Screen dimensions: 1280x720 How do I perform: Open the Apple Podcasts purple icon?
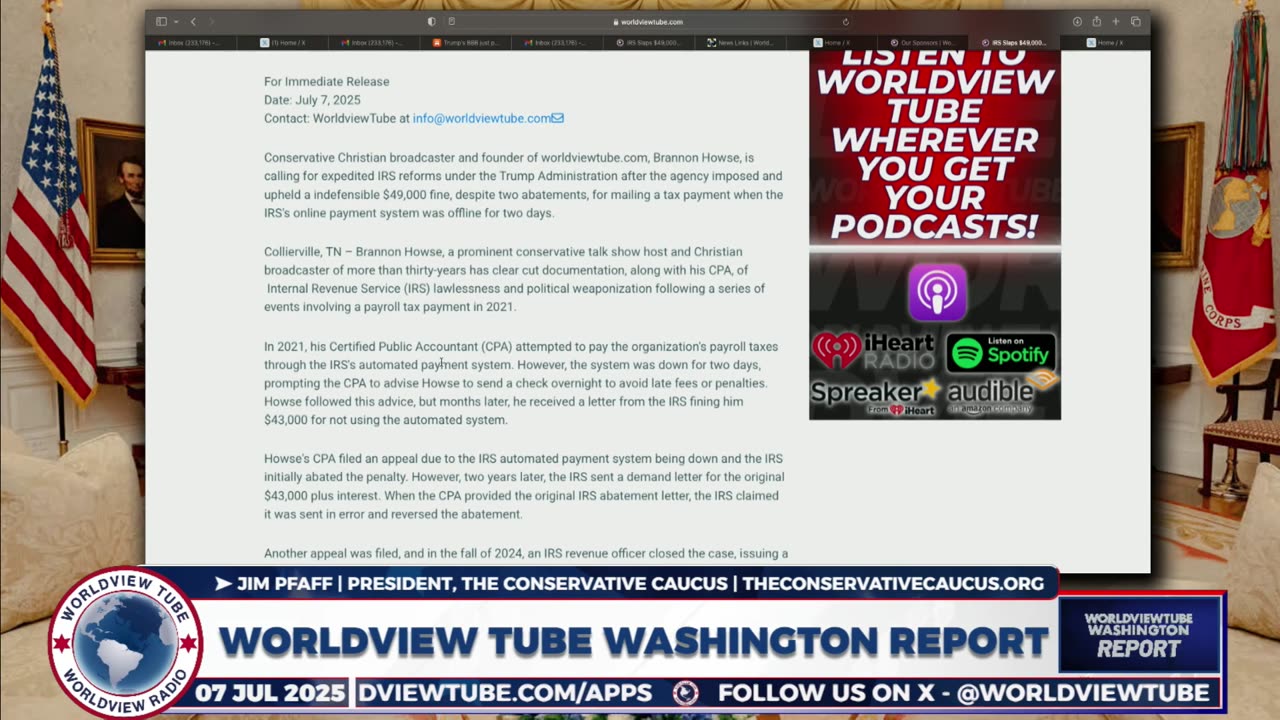click(x=937, y=291)
